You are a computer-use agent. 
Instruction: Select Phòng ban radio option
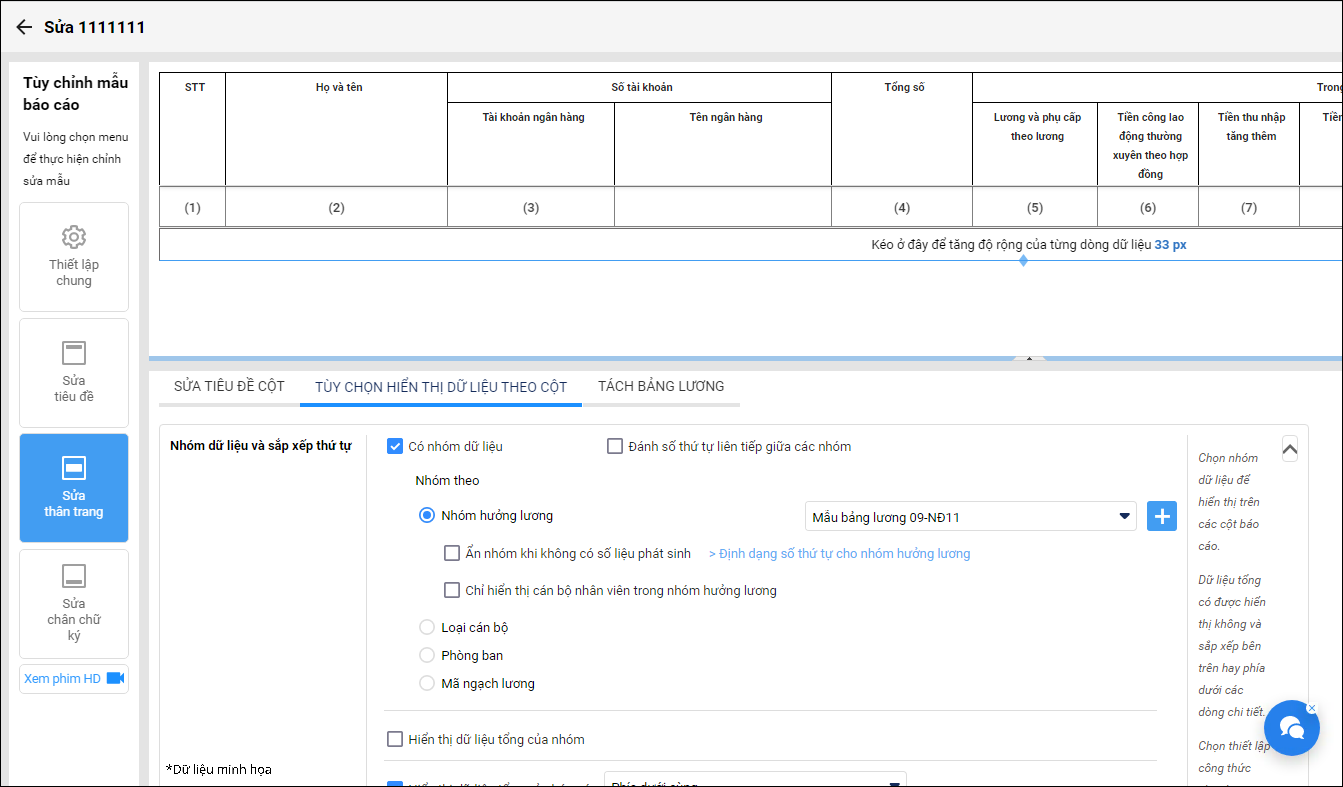[x=427, y=655]
